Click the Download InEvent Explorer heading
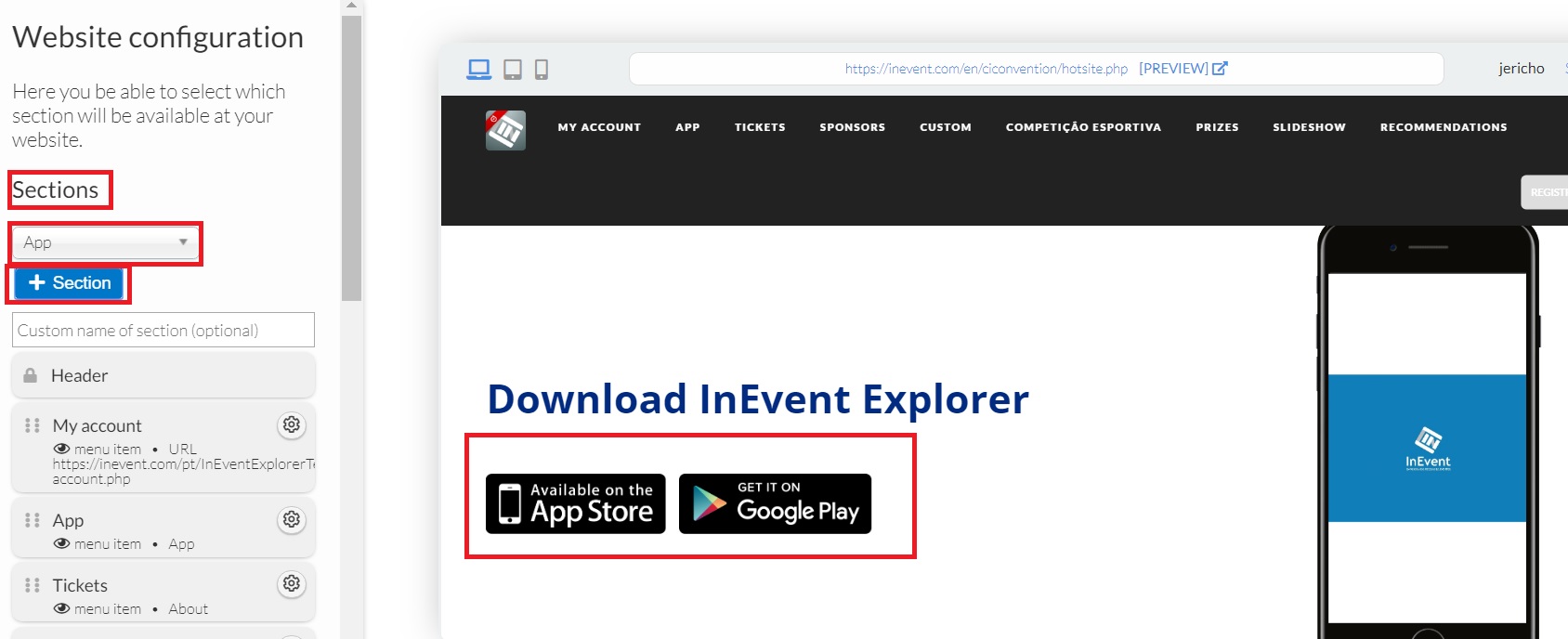This screenshot has height=639, width=1568. pos(758,399)
